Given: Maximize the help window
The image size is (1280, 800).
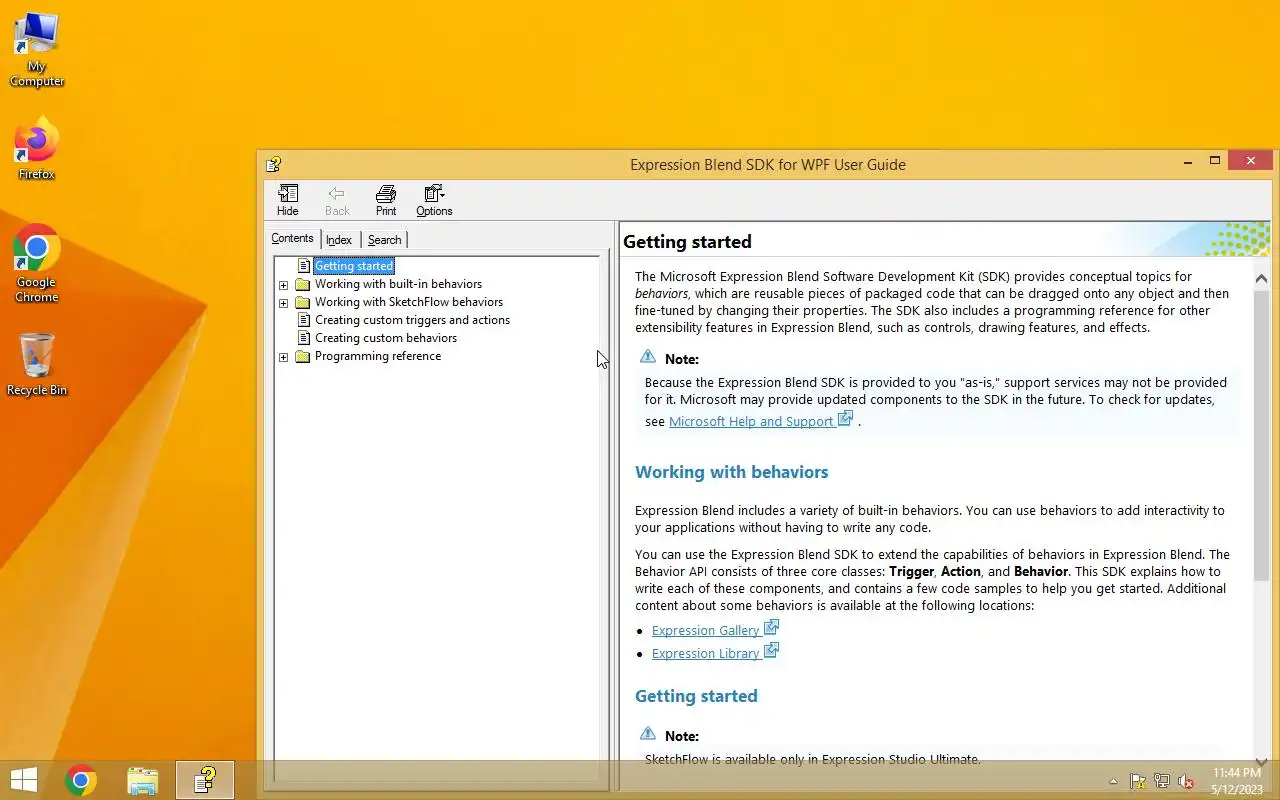Looking at the screenshot, I should pyautogui.click(x=1215, y=161).
